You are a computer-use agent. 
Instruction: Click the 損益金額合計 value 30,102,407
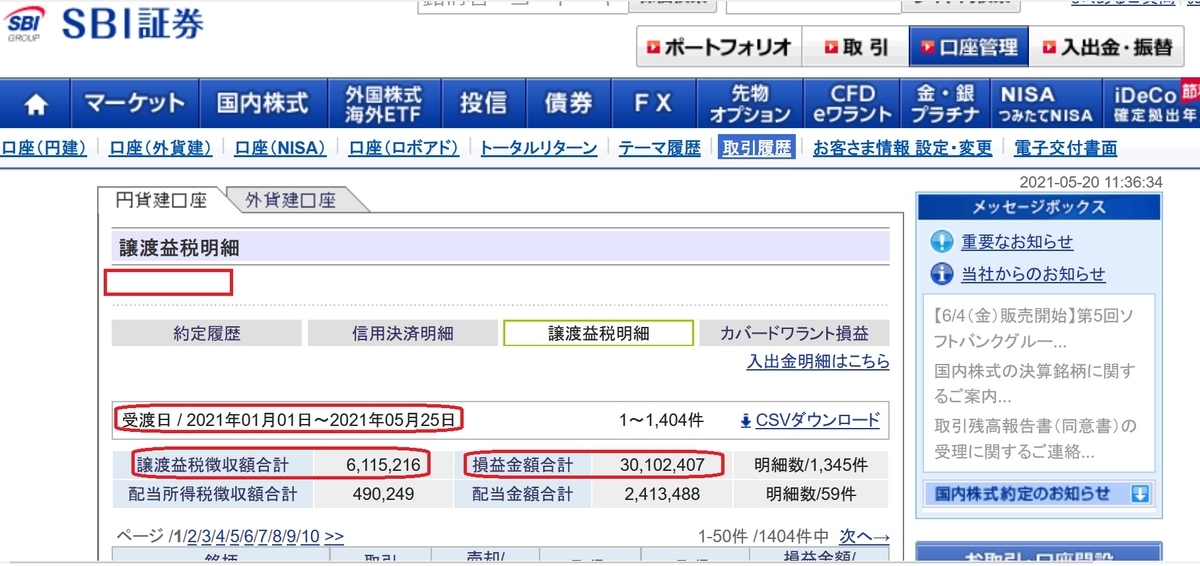661,464
